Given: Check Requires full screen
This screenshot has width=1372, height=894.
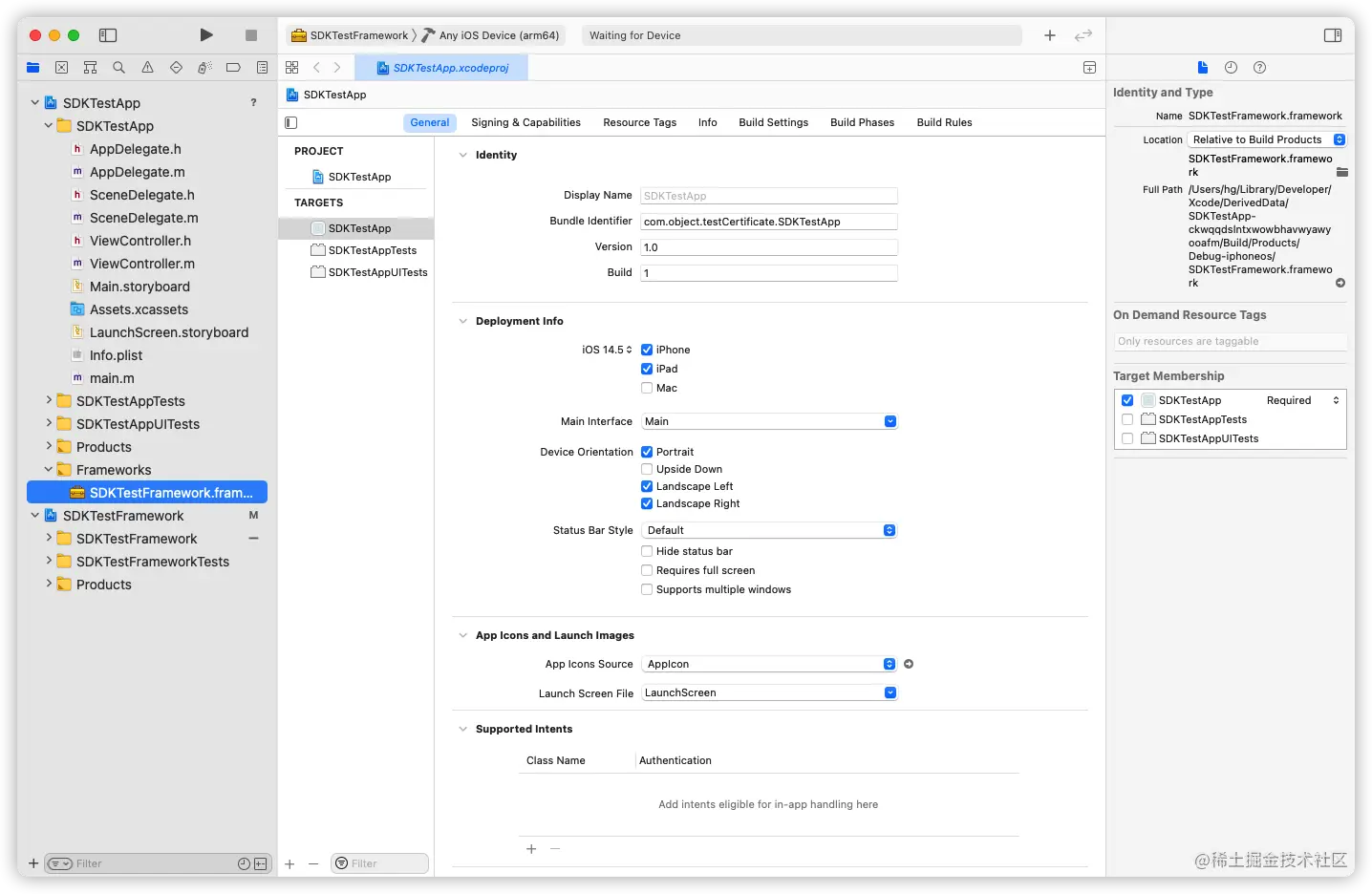Looking at the screenshot, I should (x=647, y=570).
